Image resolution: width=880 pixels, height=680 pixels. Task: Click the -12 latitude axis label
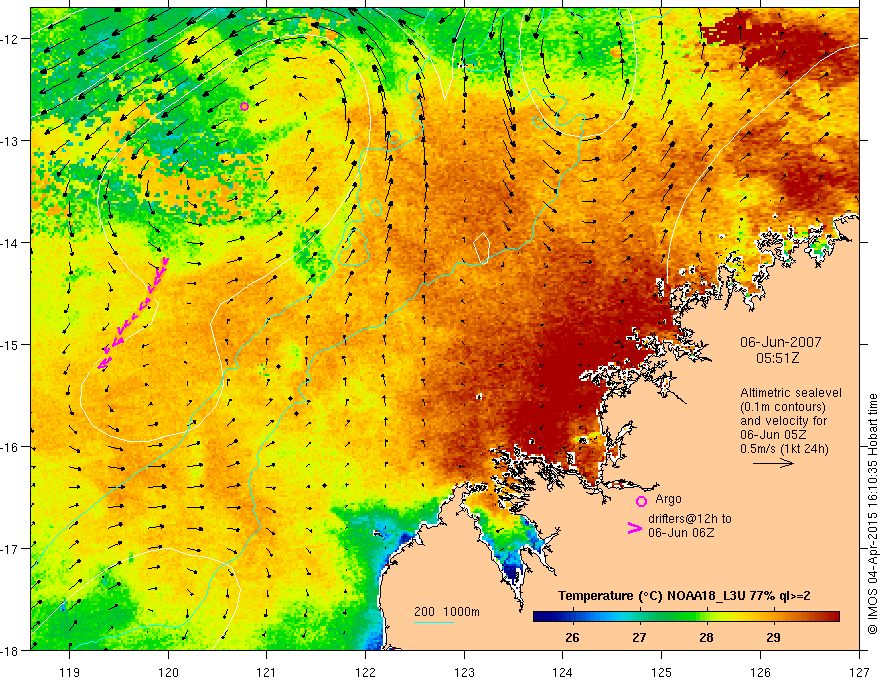11,39
